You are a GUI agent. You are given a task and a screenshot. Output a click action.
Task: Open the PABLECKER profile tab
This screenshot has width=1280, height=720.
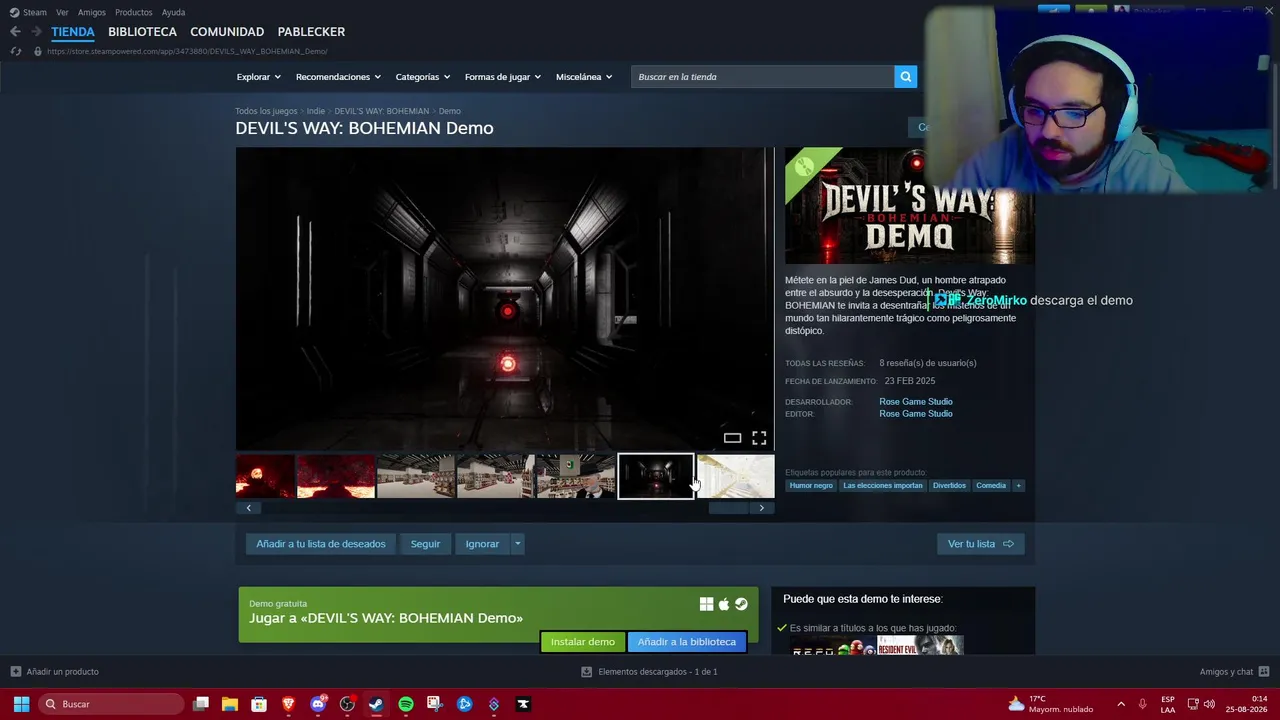(x=311, y=32)
